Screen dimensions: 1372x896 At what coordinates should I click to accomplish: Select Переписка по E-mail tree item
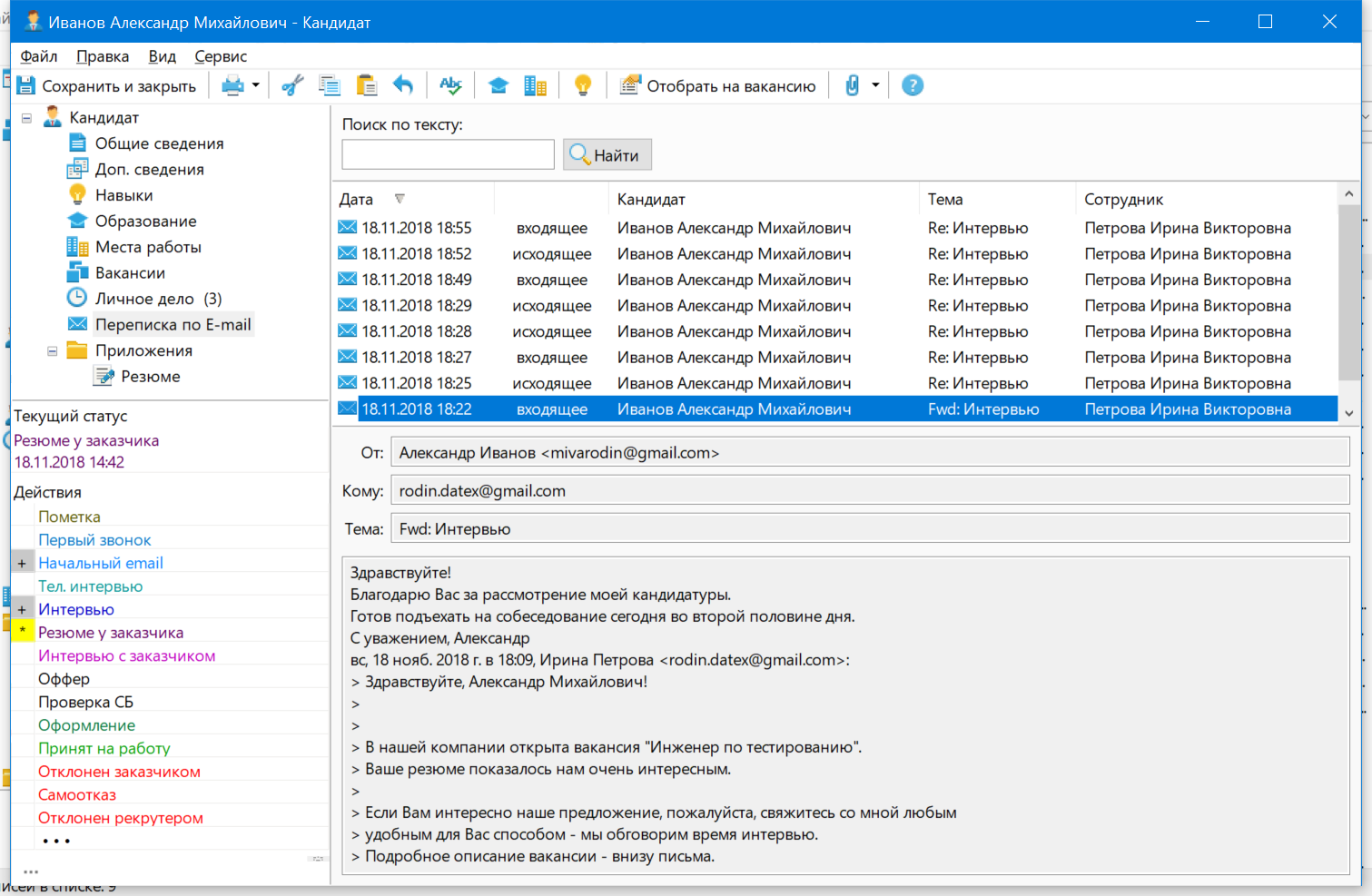(173, 325)
